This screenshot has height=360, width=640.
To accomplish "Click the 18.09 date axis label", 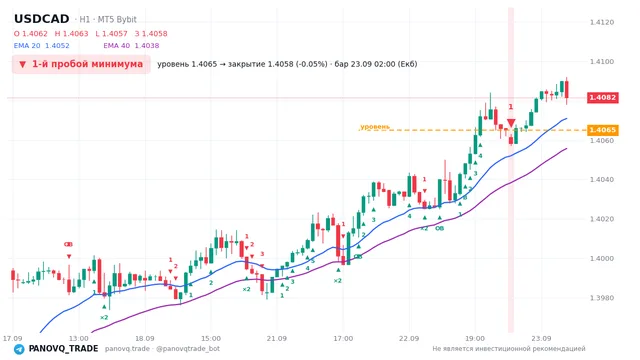I will (144, 338).
